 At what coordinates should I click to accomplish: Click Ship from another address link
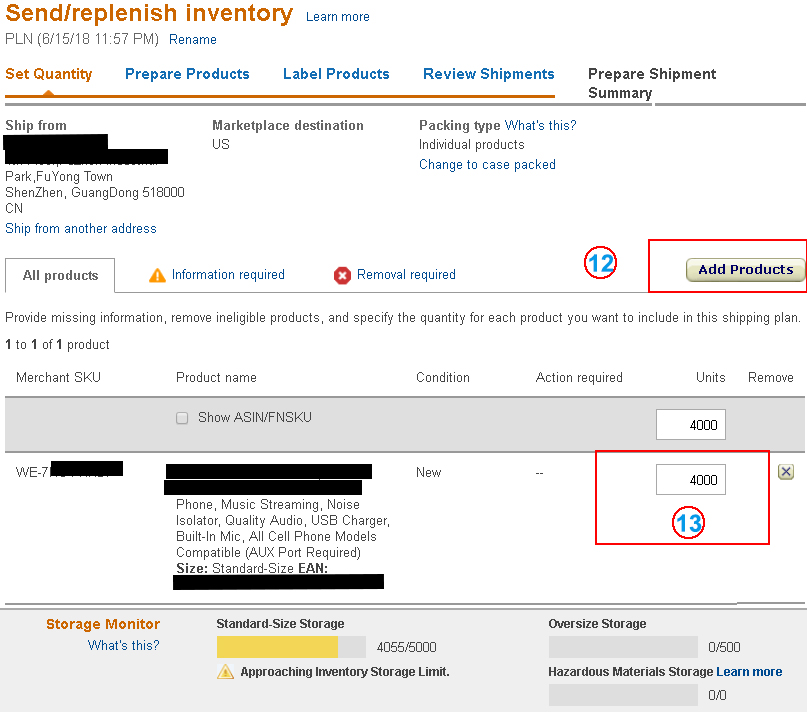coord(81,229)
